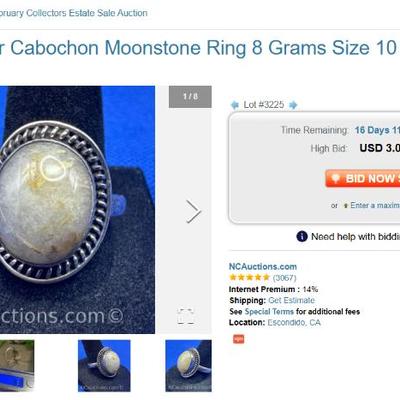Open Escondido, CA location link

[294, 323]
